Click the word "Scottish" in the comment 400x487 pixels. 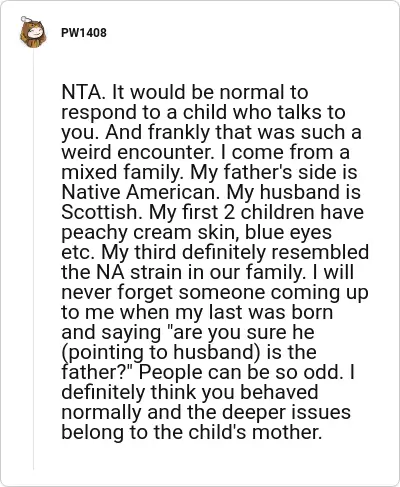pos(99,212)
